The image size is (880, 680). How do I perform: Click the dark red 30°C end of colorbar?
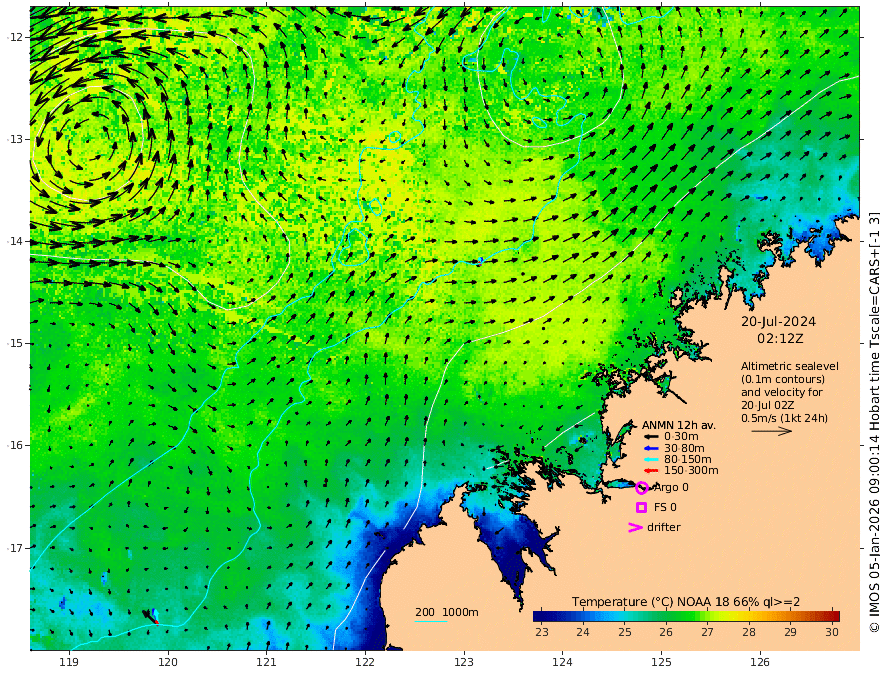[x=835, y=616]
